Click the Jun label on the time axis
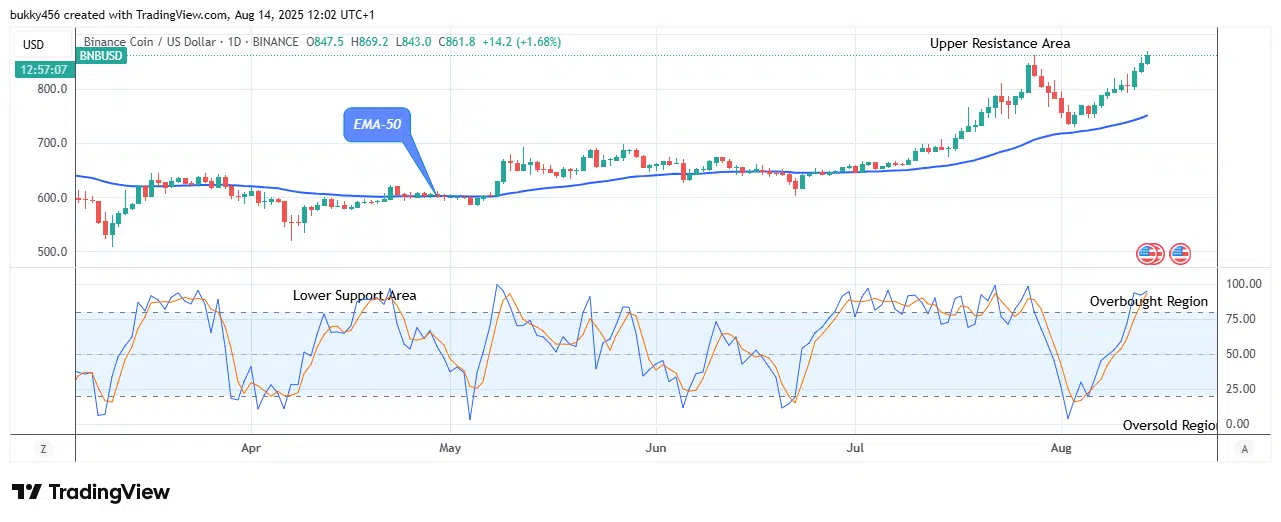 click(x=655, y=450)
